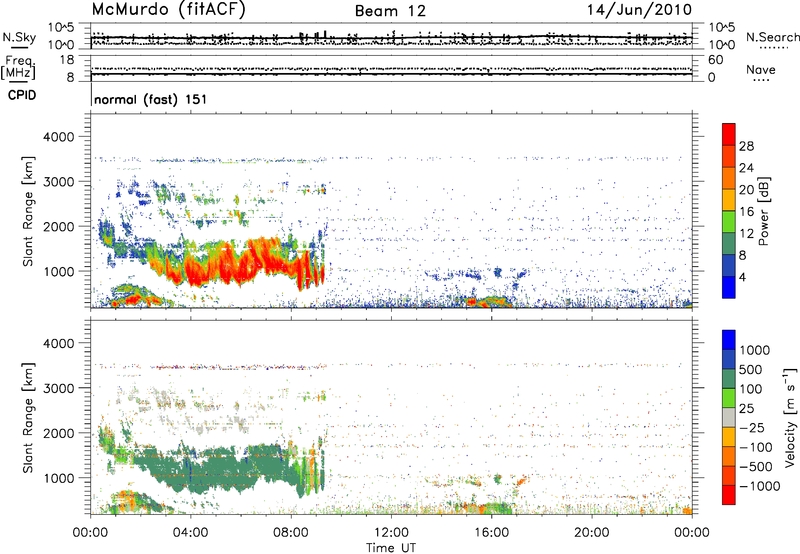The width and height of the screenshot is (800, 554).
Task: Click the gray swatch in Velocity colorbar
Action: tap(729, 417)
